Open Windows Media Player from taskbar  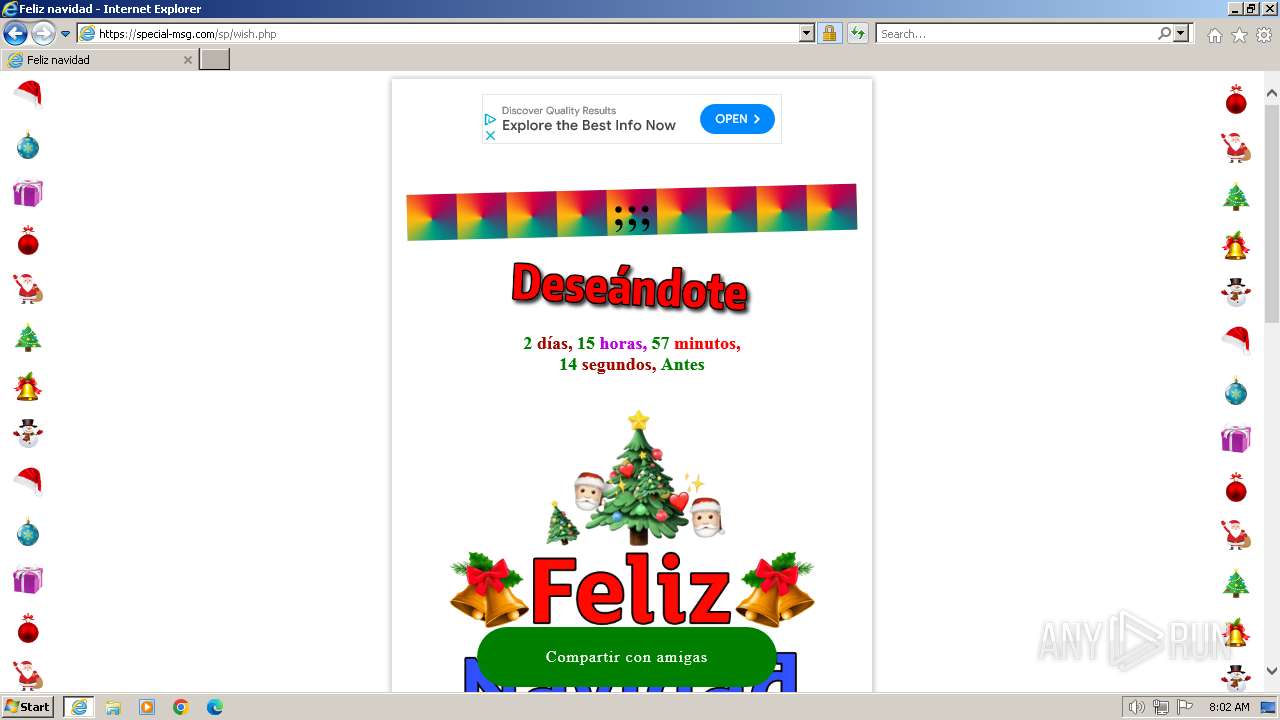click(147, 707)
